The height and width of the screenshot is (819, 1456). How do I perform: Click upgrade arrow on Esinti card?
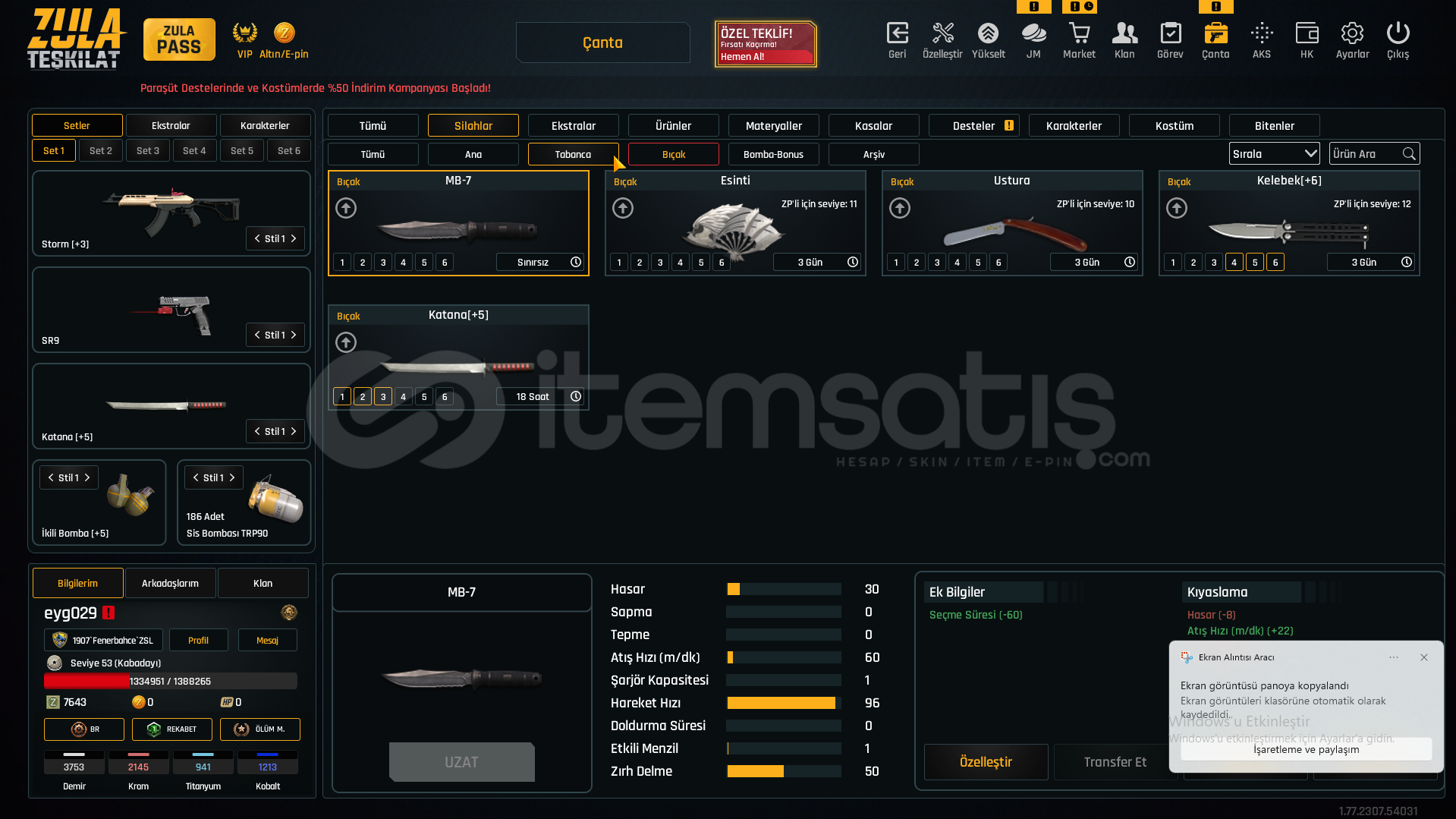coord(623,208)
